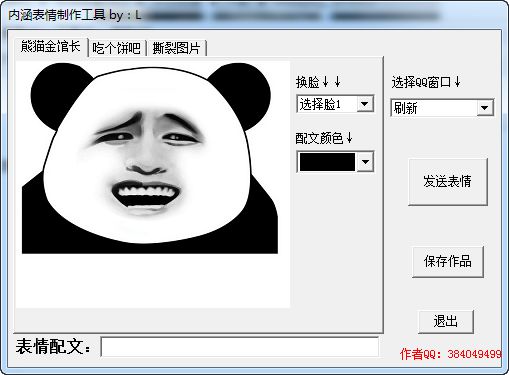Click the 发送表情 button

(448, 182)
